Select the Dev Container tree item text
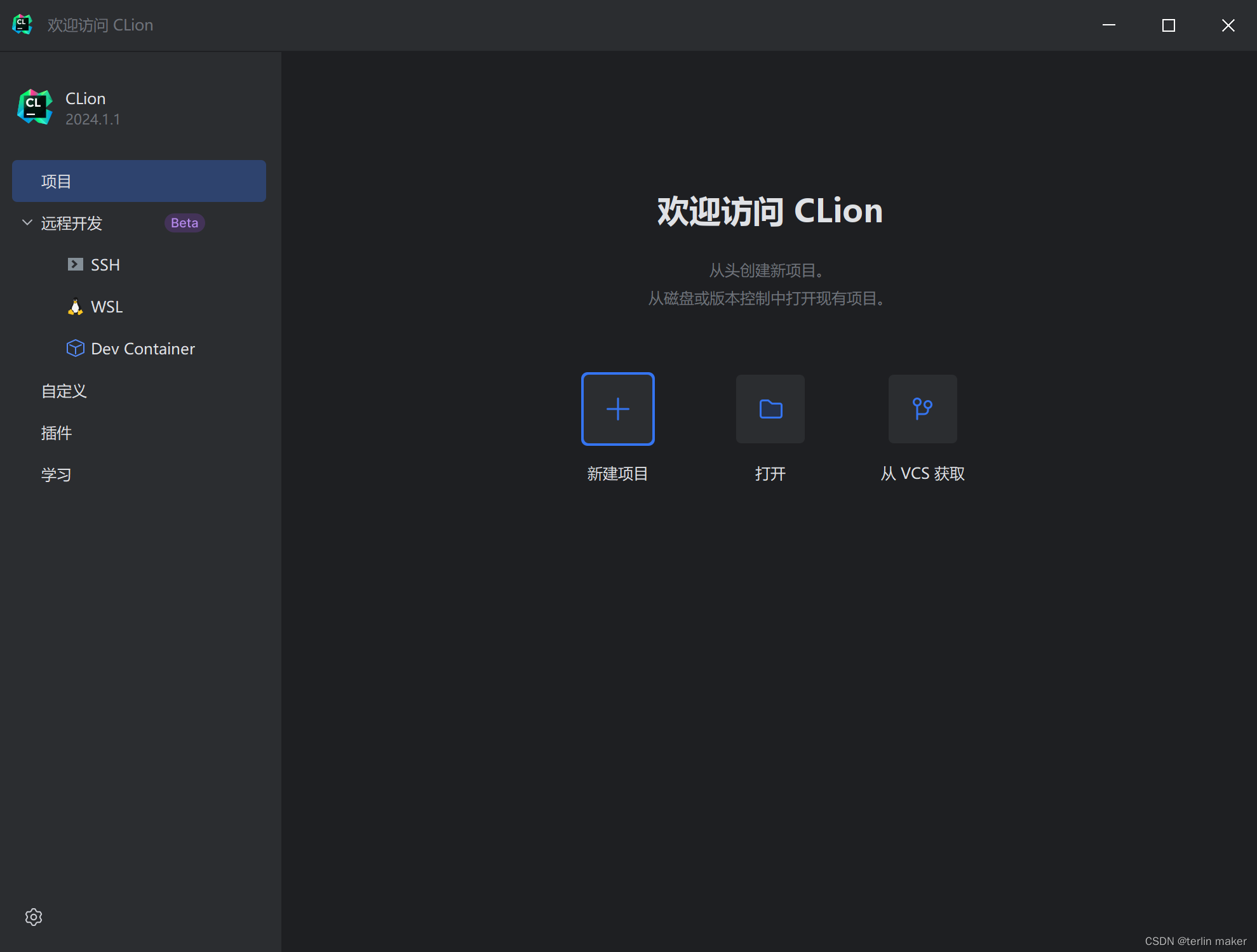1257x952 pixels. click(x=143, y=349)
